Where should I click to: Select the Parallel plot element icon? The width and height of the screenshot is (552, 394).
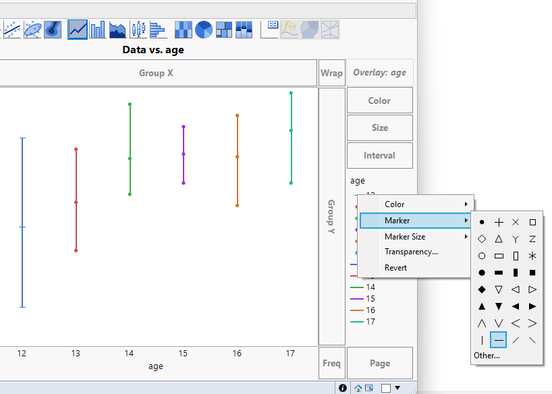pos(330,30)
